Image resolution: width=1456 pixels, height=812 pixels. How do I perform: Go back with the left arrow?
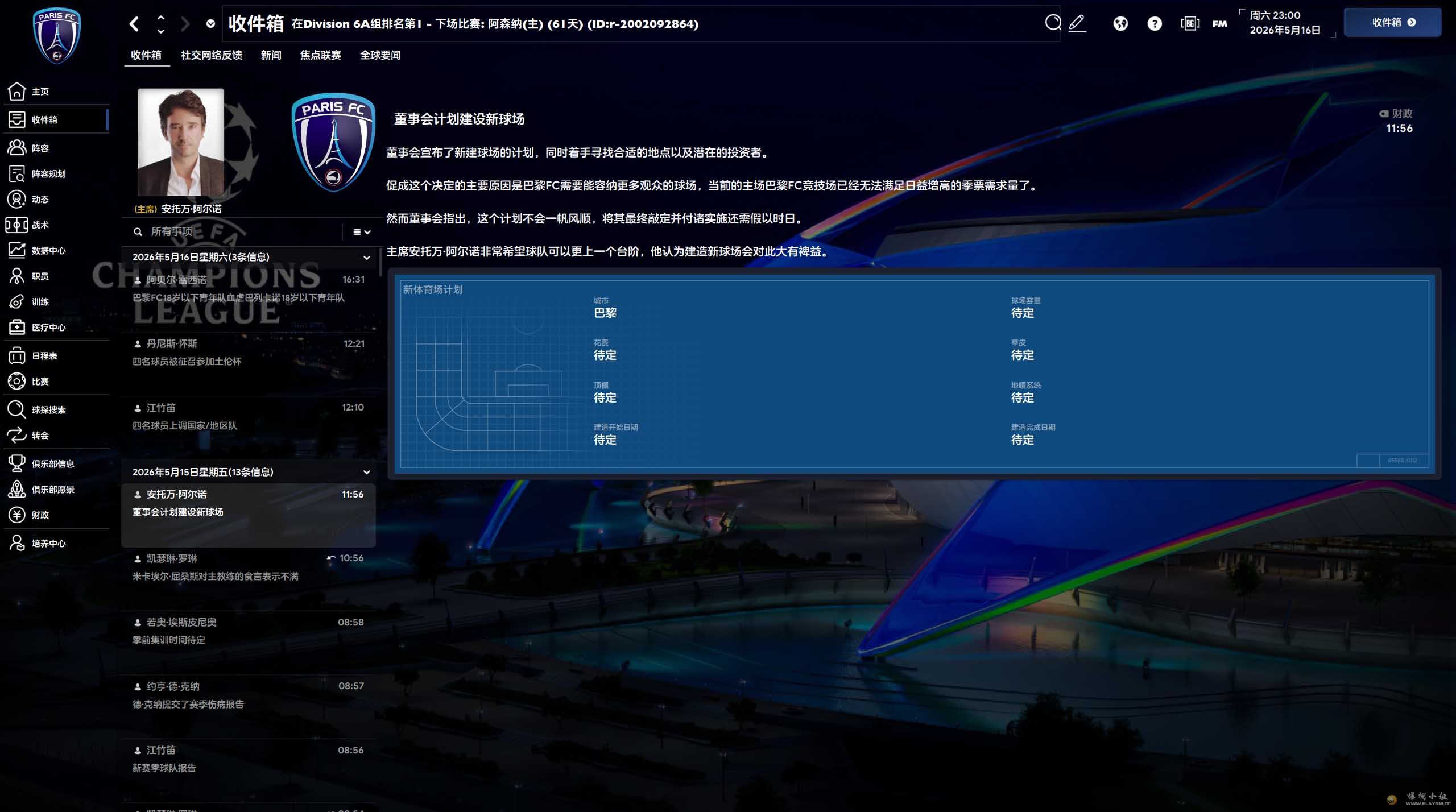(134, 23)
